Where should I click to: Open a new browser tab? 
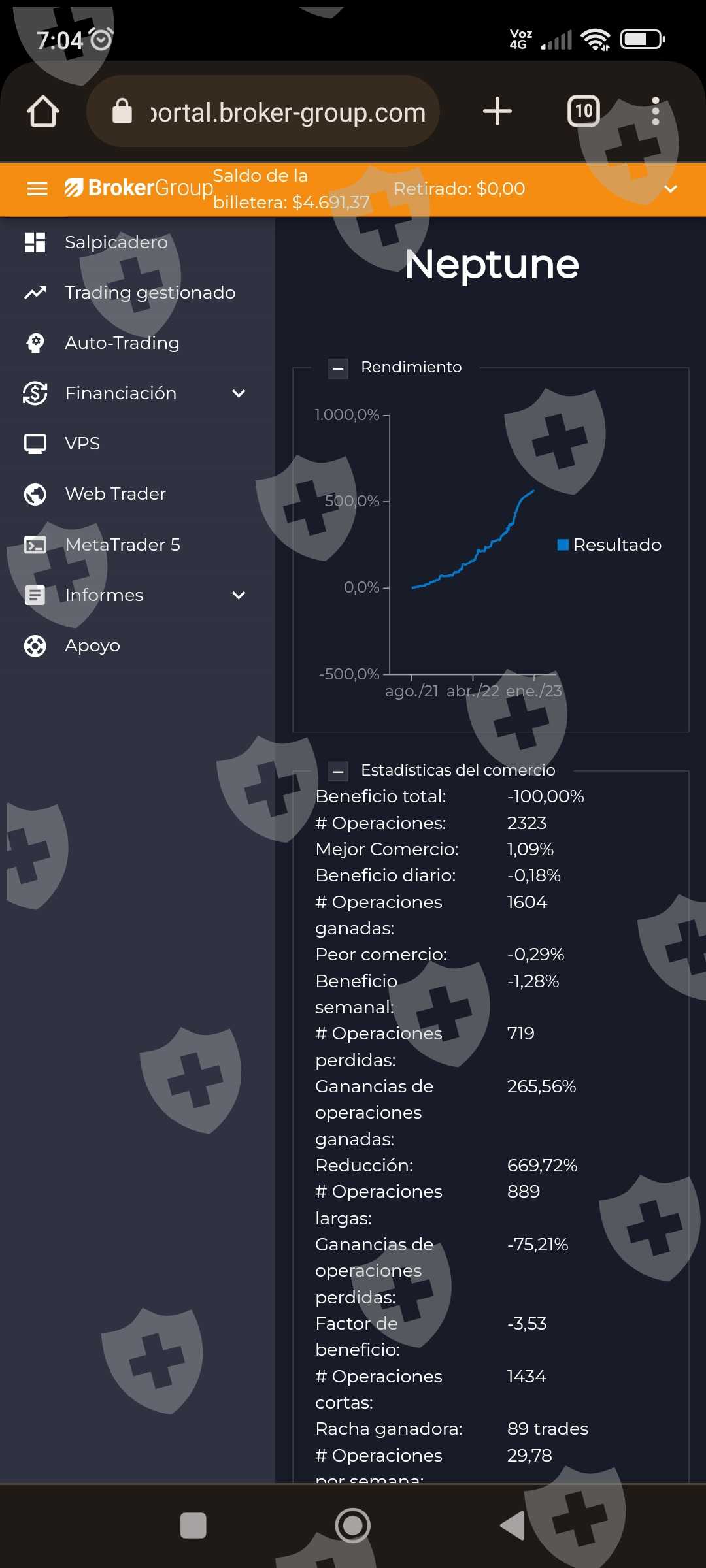point(497,112)
